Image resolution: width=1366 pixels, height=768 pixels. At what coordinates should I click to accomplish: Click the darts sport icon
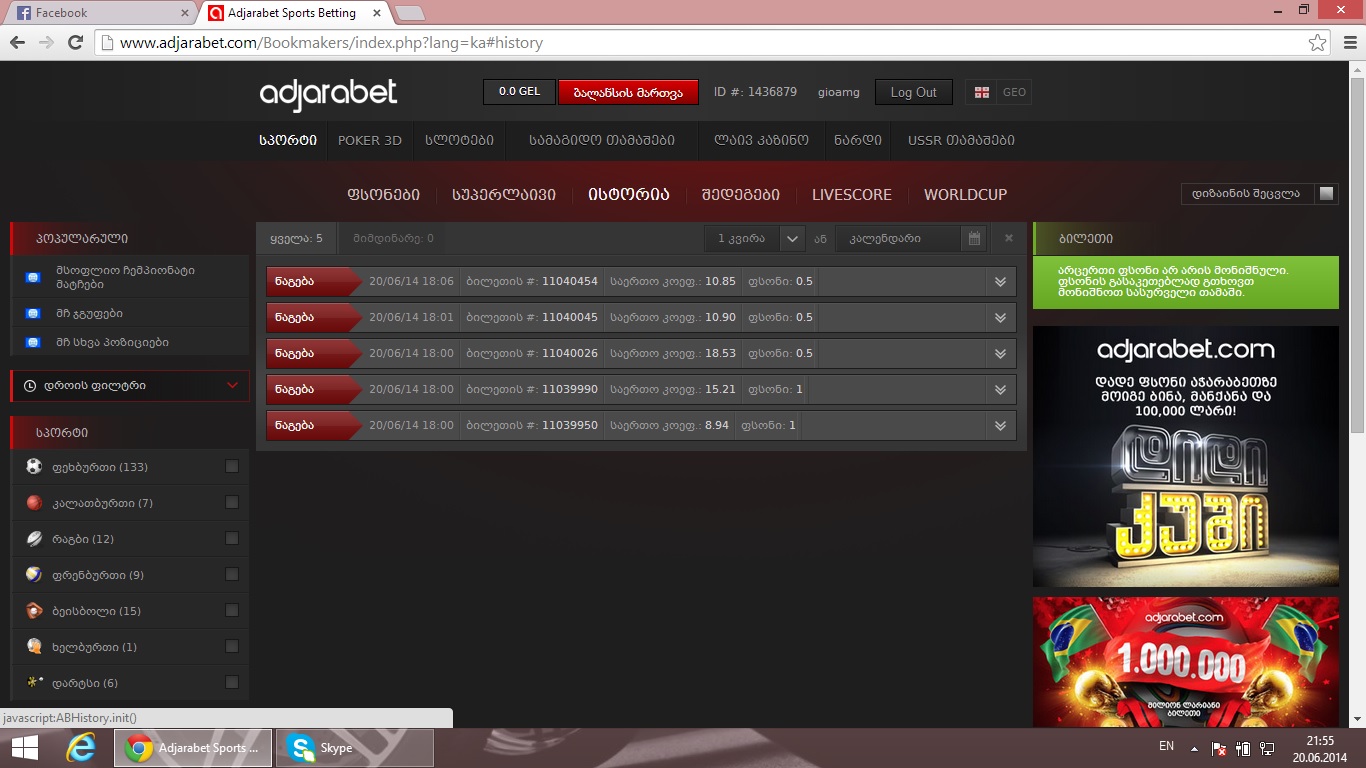[x=34, y=683]
